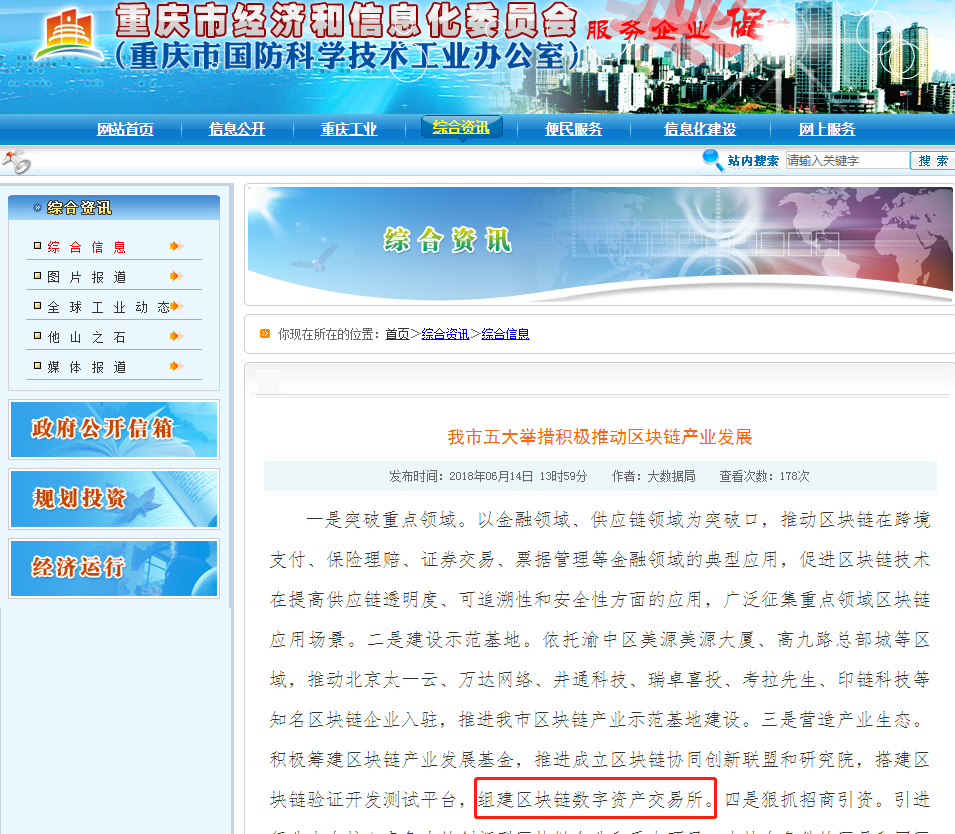Screen dimensions: 955x834
Task: Click the arrow icon next to 媒体报道
Action: click(178, 364)
